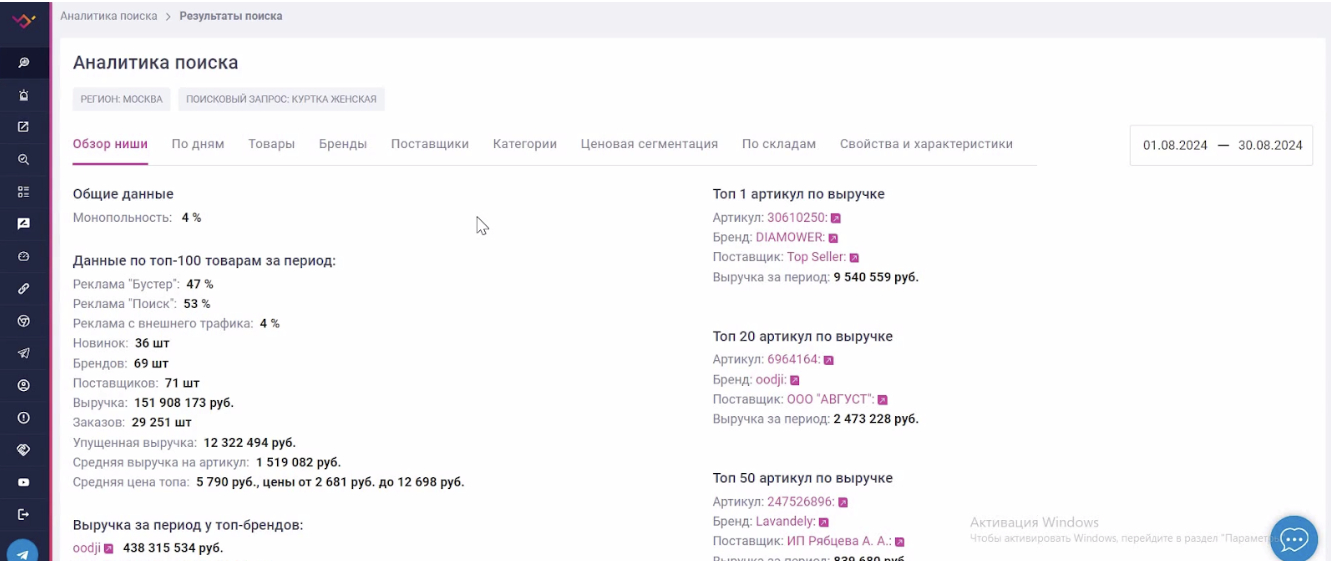Click the Упущенная выручка value 12 322 494 руб.
Image resolution: width=1331 pixels, height=561 pixels.
click(250, 443)
